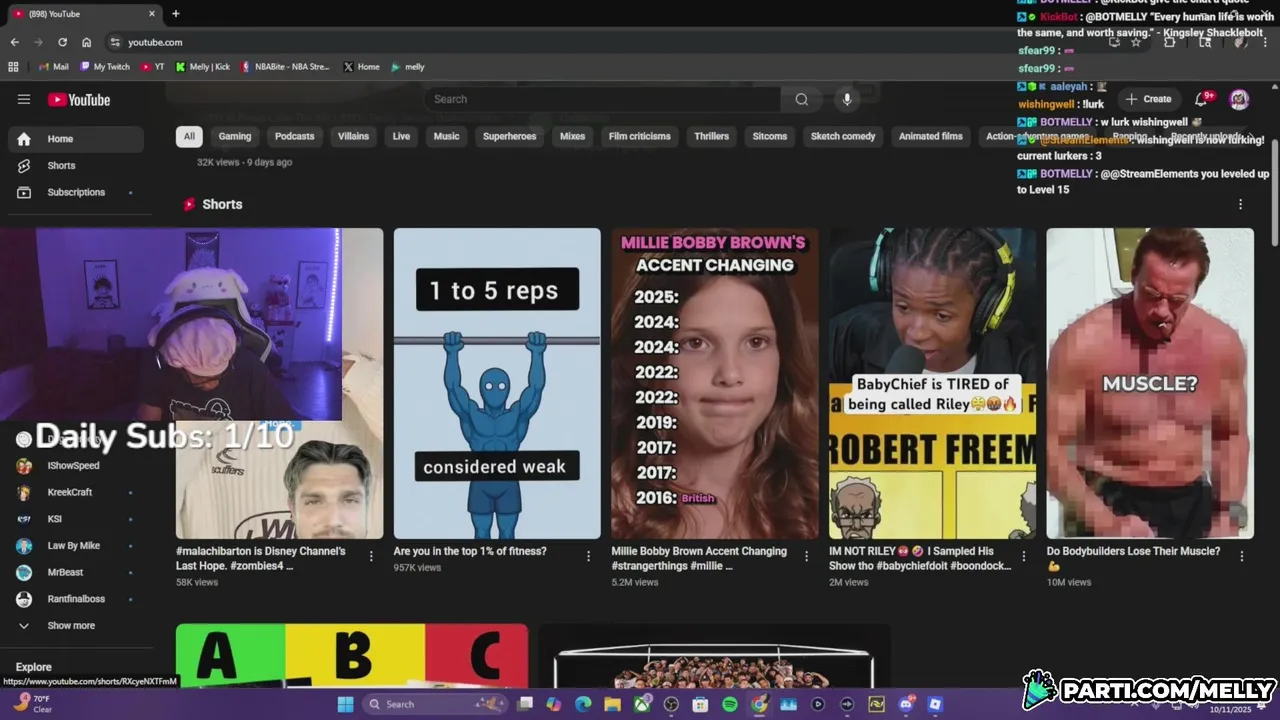Select the All filter chip
Screen dimensions: 1280x720
point(189,136)
